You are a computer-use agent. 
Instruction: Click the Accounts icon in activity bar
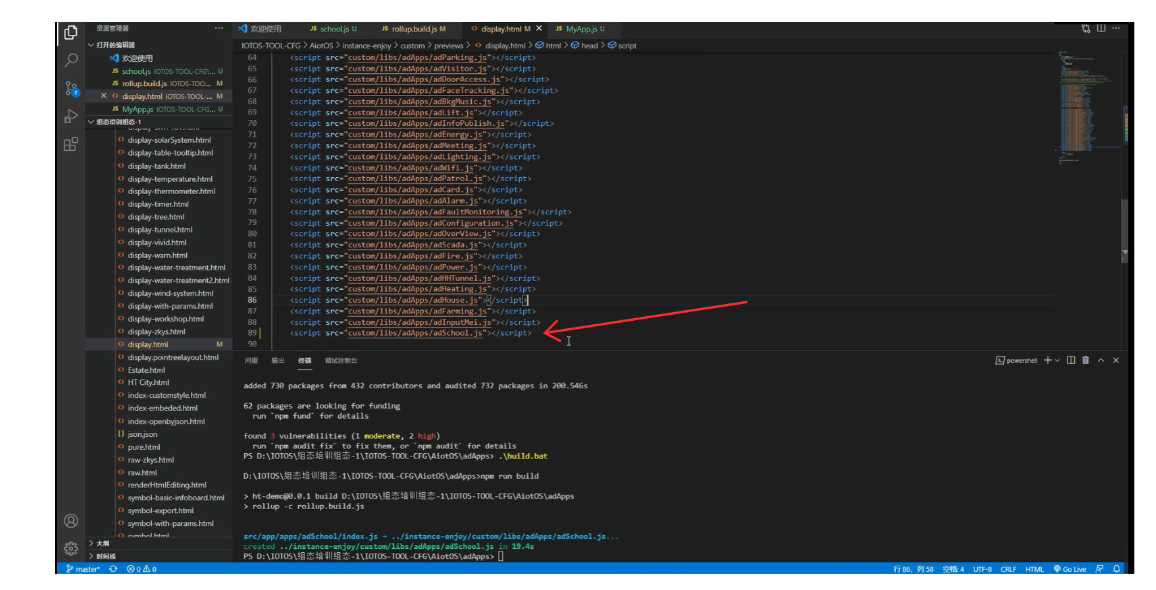pyautogui.click(x=71, y=521)
